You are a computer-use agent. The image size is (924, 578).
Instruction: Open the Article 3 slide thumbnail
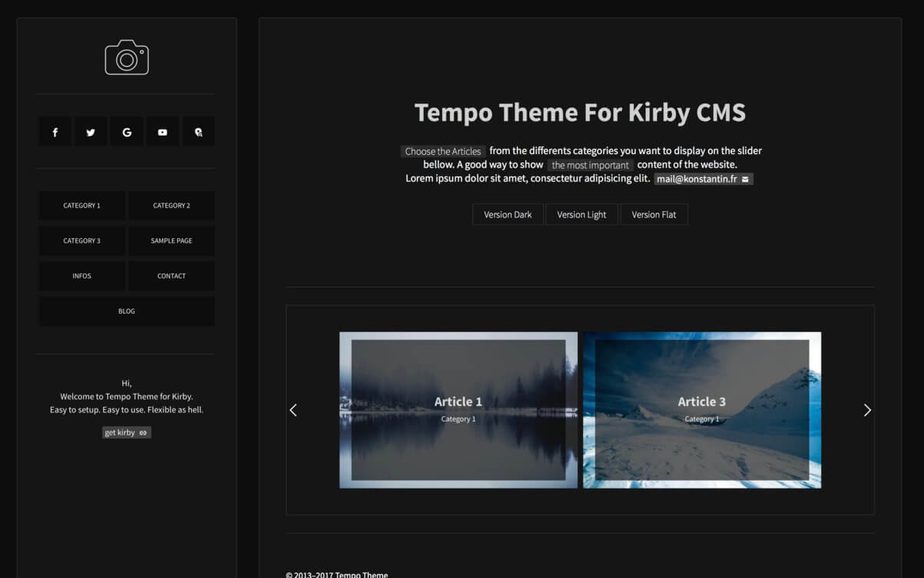[702, 409]
